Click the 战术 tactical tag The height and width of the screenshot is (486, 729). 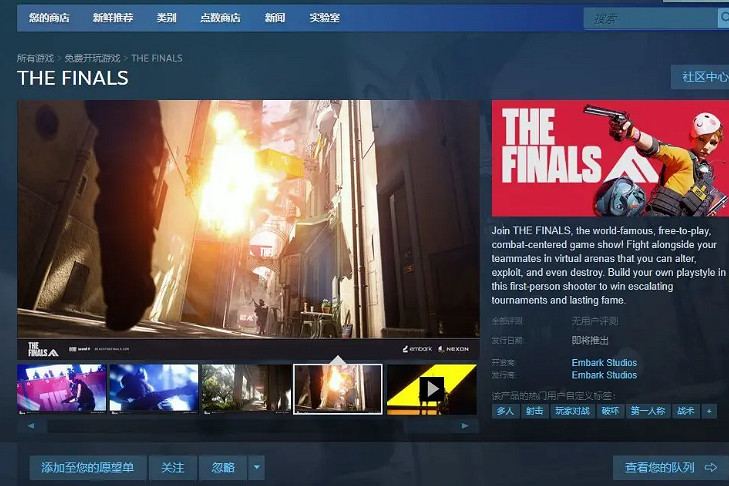(x=686, y=411)
